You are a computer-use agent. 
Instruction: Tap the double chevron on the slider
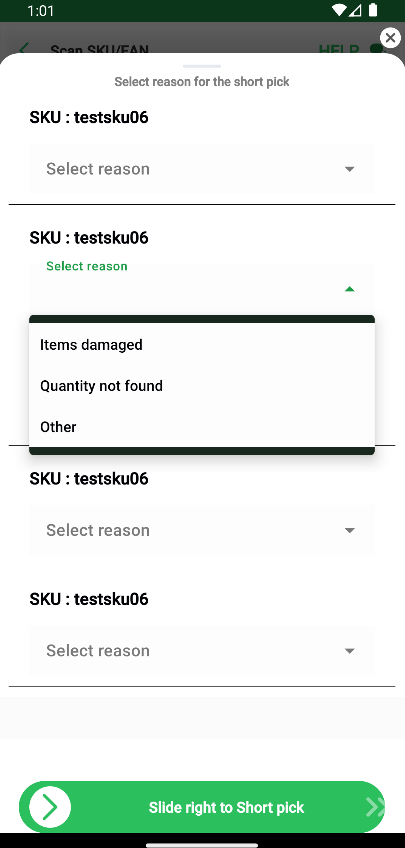click(375, 807)
